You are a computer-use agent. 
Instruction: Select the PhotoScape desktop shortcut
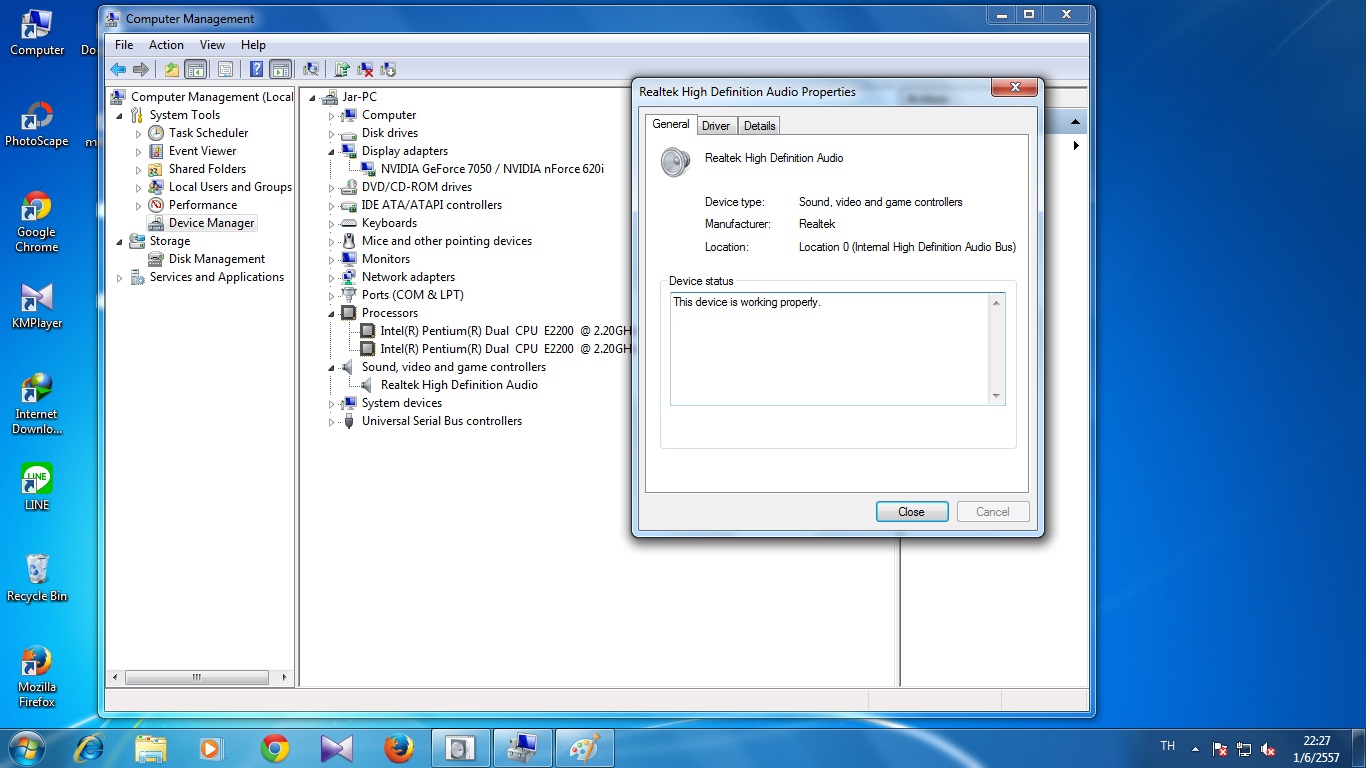[37, 124]
